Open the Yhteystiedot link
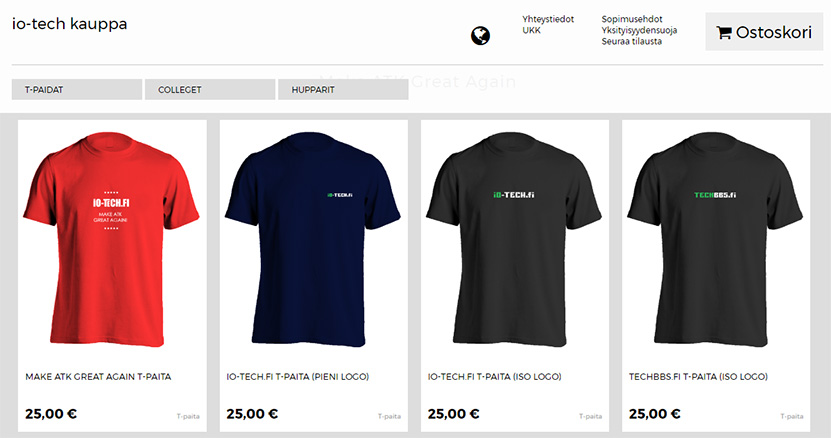831x438 pixels. pyautogui.click(x=548, y=19)
